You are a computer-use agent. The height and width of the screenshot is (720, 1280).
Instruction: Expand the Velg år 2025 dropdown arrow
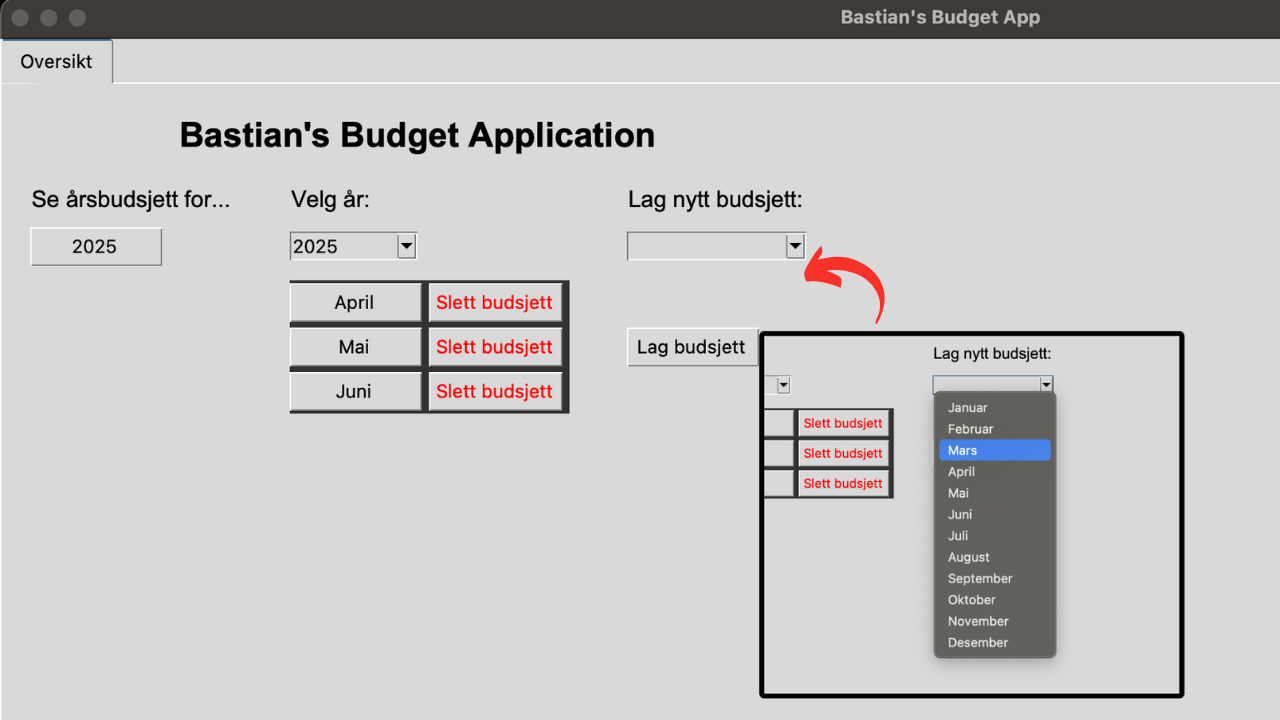(406, 246)
